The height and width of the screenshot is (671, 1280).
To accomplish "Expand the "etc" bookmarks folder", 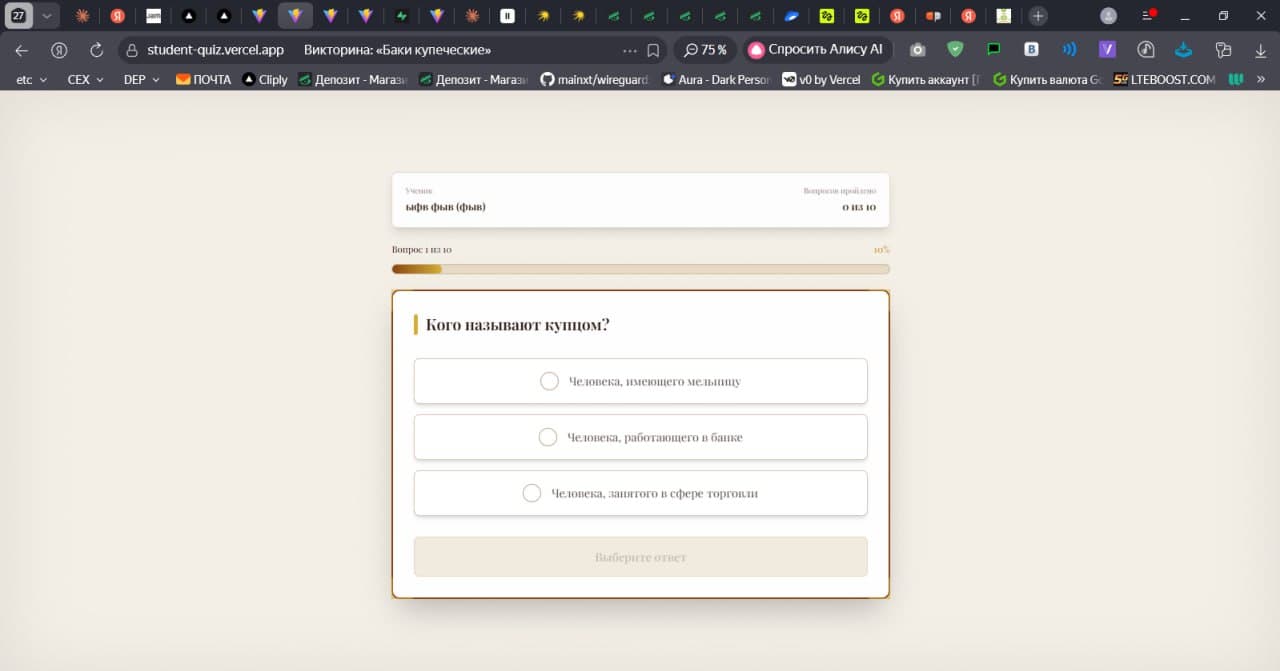I will pyautogui.click(x=31, y=80).
